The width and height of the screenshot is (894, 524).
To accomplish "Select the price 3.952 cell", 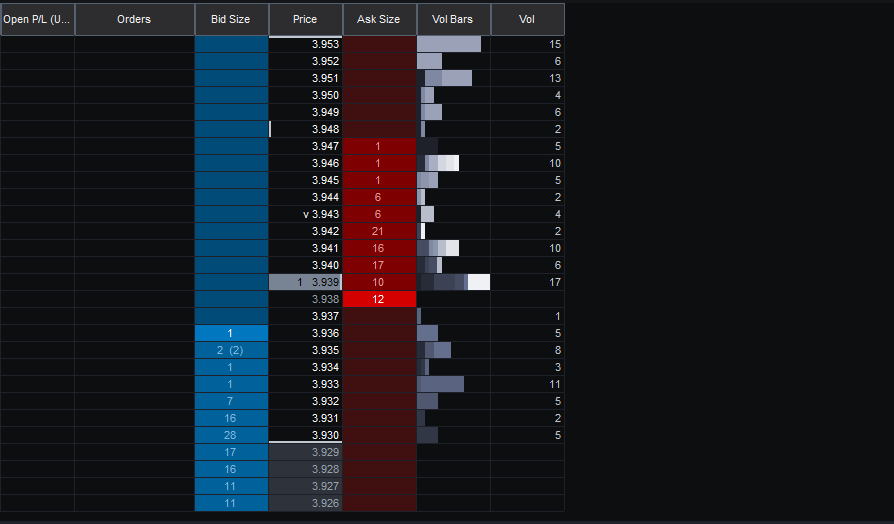I will pos(306,61).
